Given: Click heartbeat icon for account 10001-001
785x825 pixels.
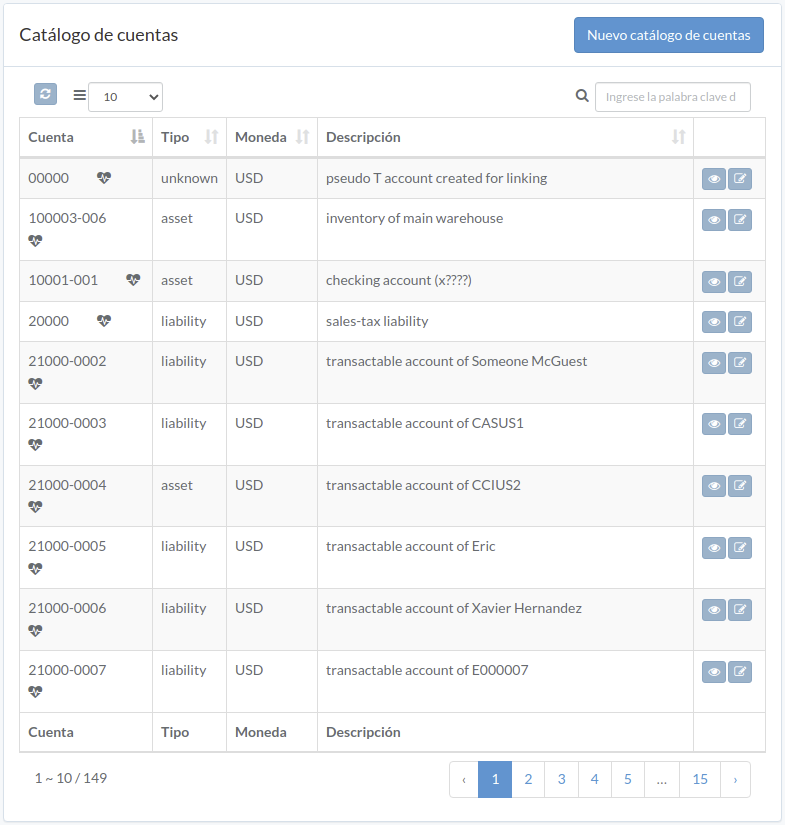Looking at the screenshot, I should coord(133,280).
